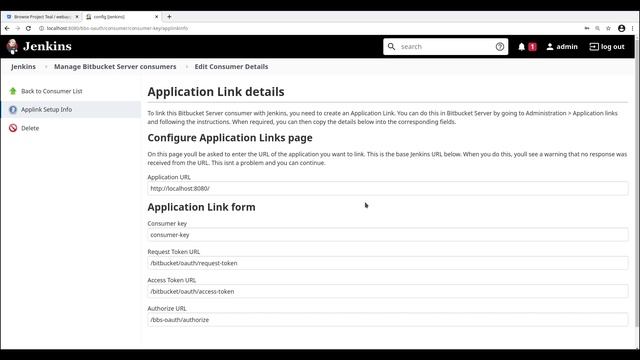
Task: Click the green Back to Consumer List arrow icon
Action: pyautogui.click(x=13, y=91)
